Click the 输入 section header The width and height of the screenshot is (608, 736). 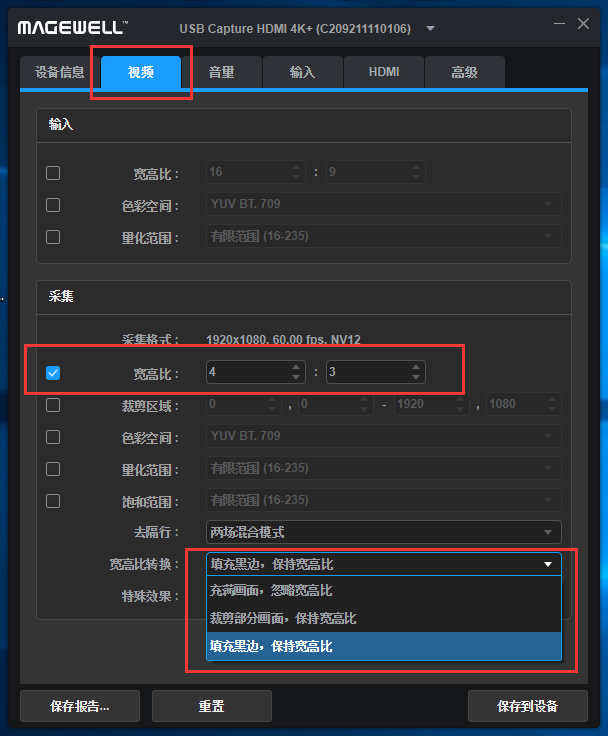point(61,124)
